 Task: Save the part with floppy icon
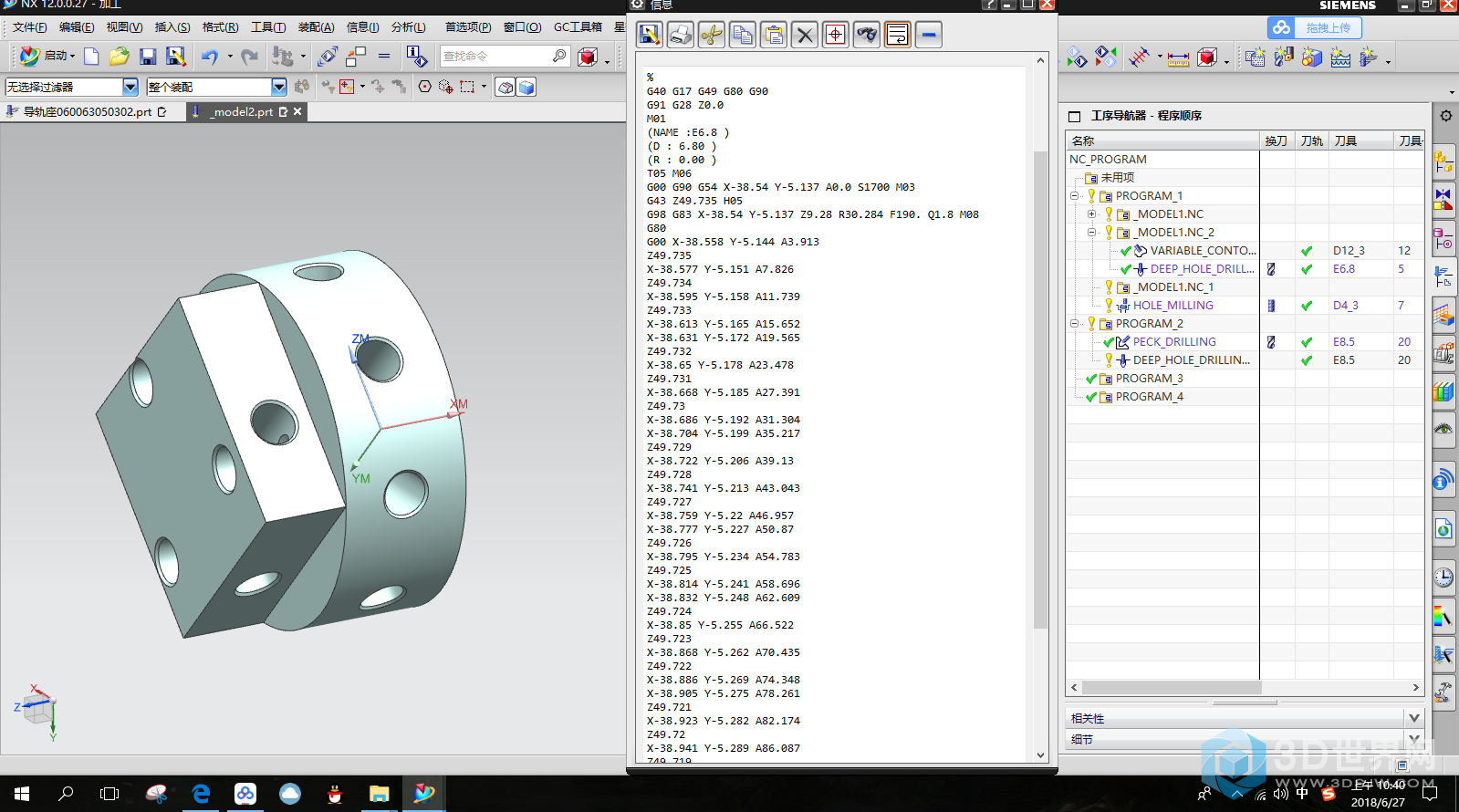pyautogui.click(x=148, y=57)
